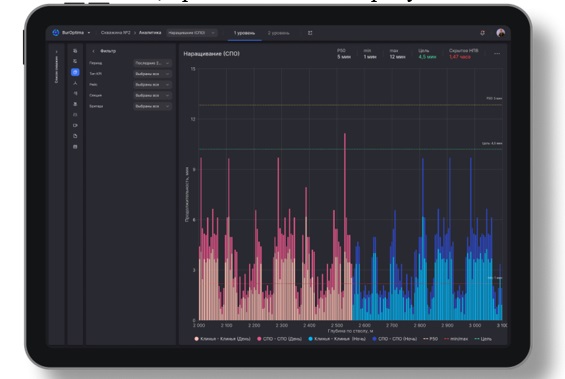Open the document page sidebar icon
The width and height of the screenshot is (565, 379).
(75, 136)
